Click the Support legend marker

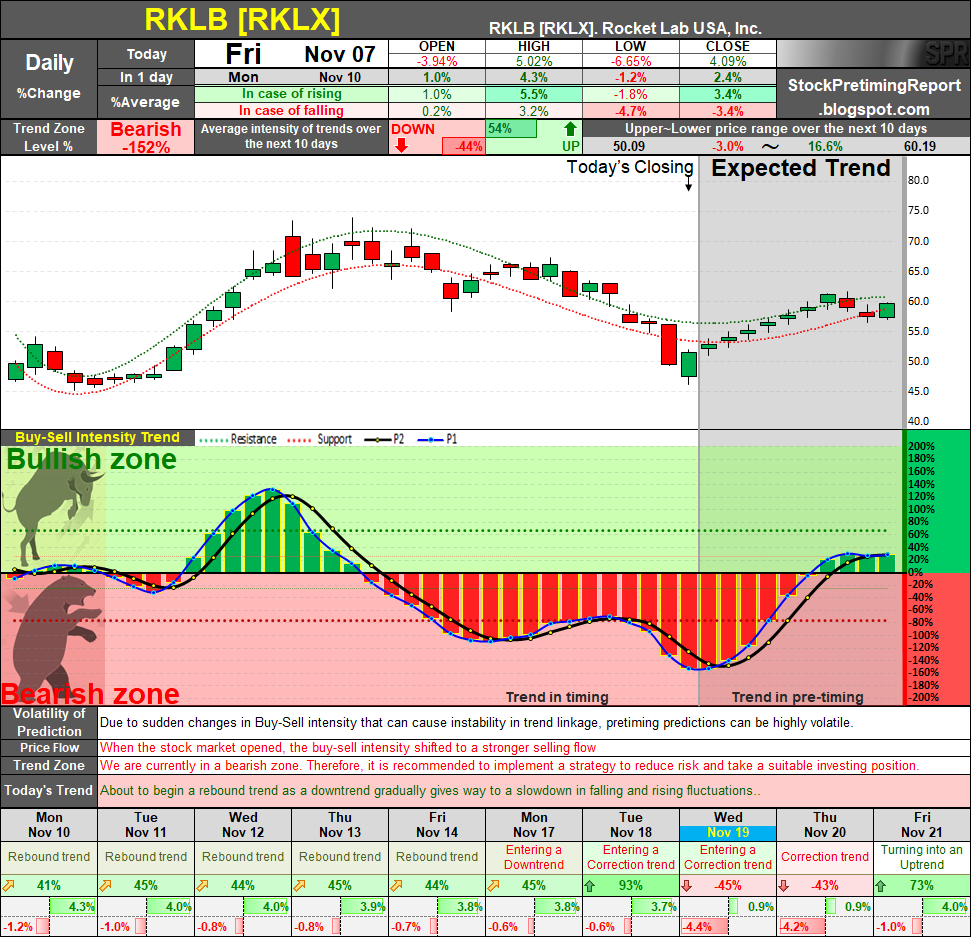(x=298, y=440)
